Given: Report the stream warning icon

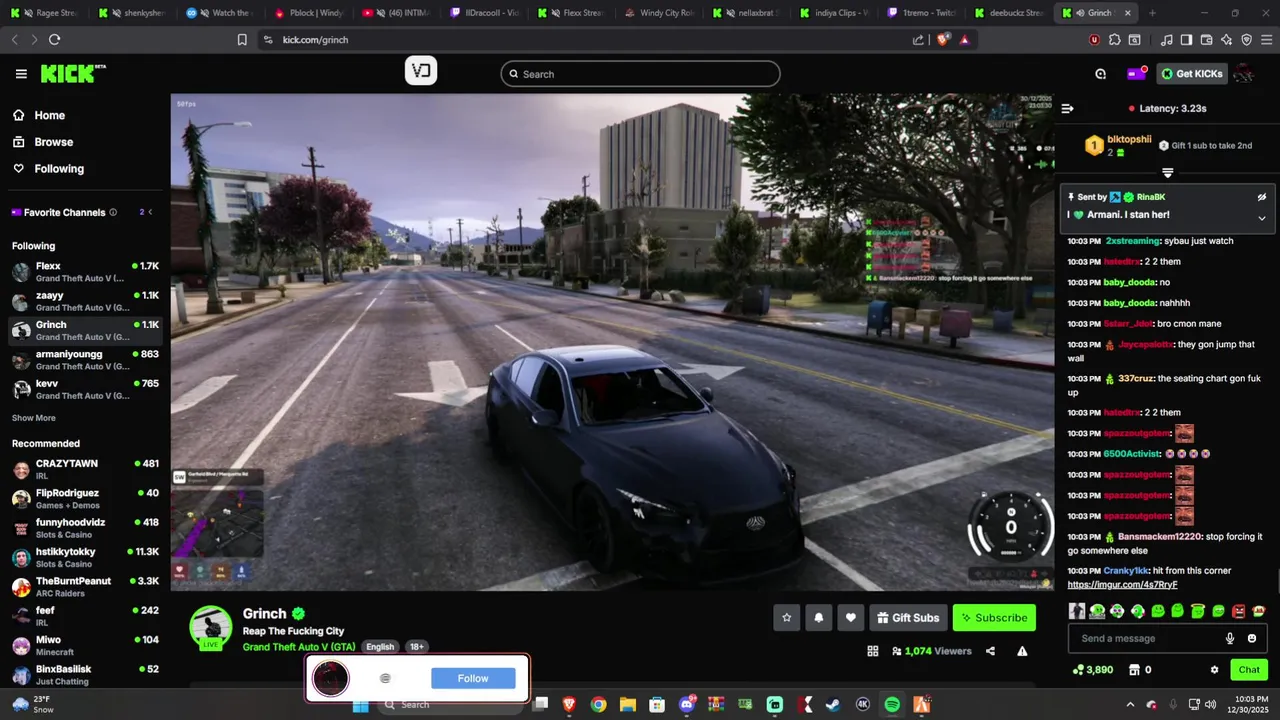Looking at the screenshot, I should 1022,651.
